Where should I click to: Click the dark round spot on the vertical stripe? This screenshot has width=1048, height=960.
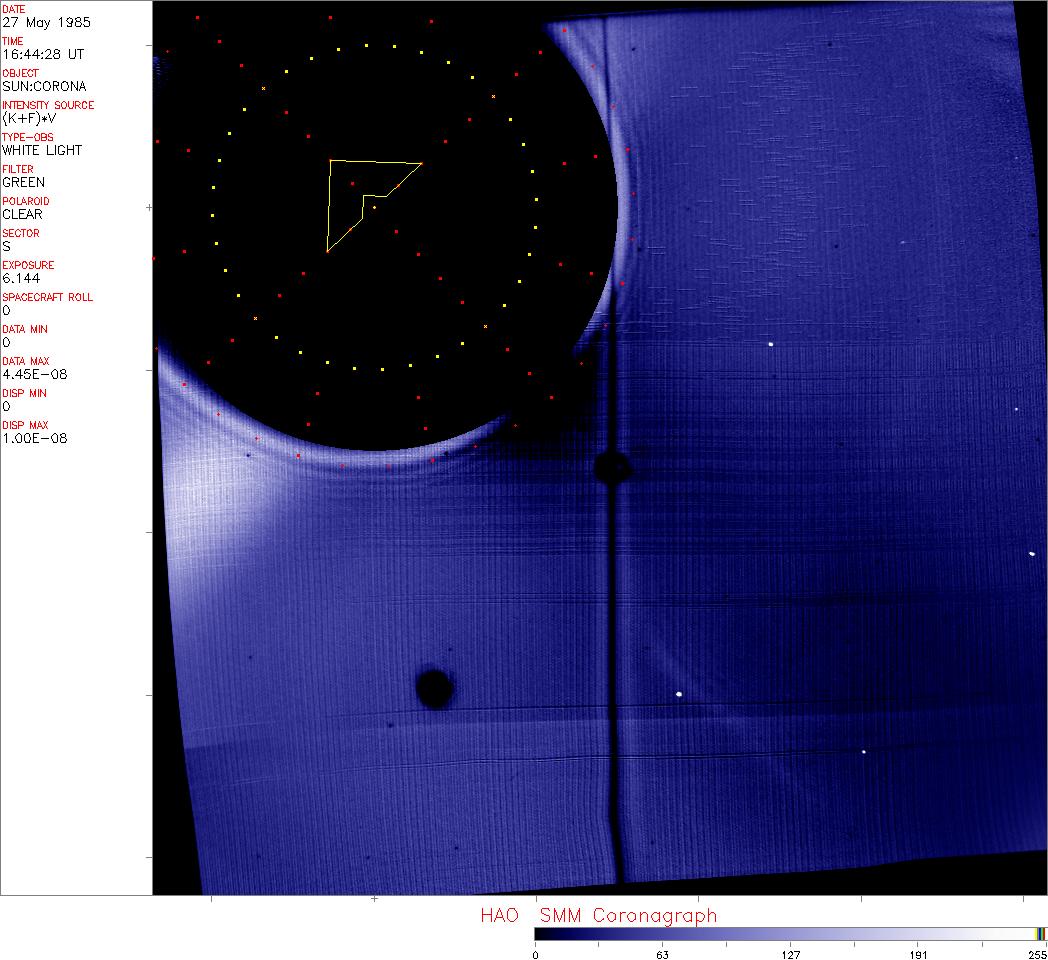610,466
